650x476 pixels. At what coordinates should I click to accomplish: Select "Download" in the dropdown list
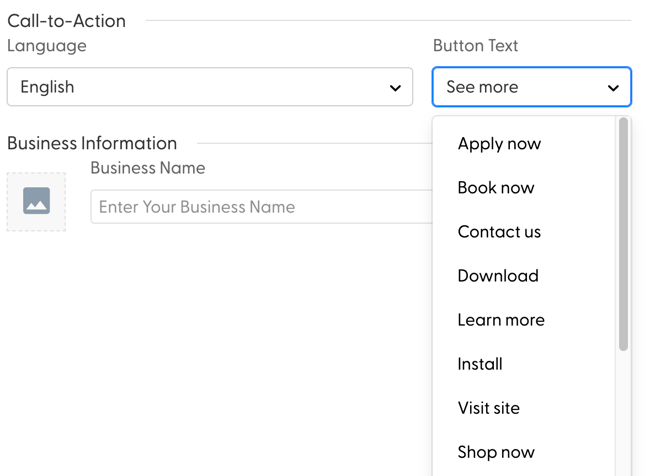pyautogui.click(x=498, y=276)
